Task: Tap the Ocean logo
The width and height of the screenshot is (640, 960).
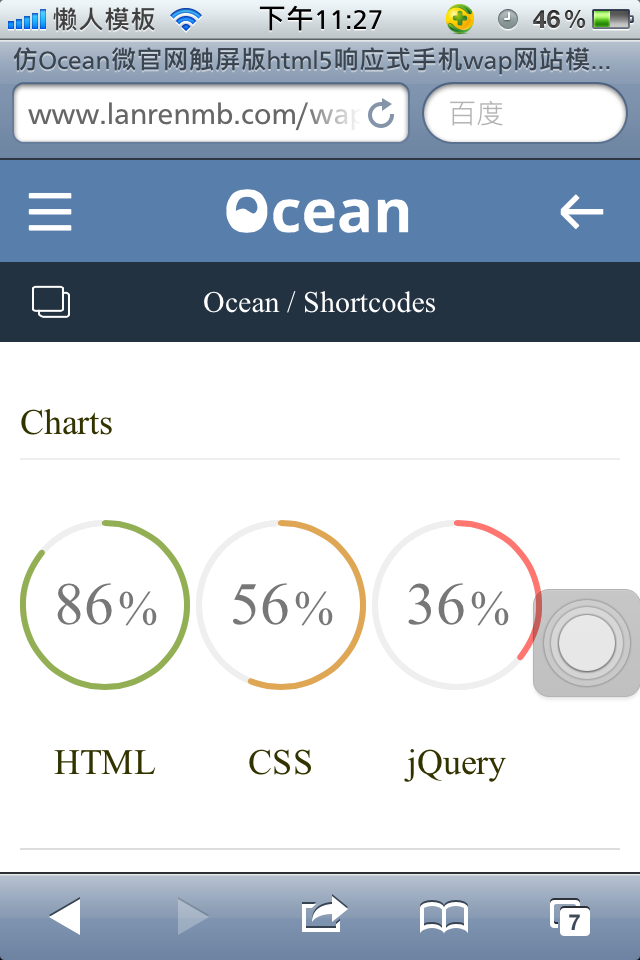Action: [x=318, y=212]
